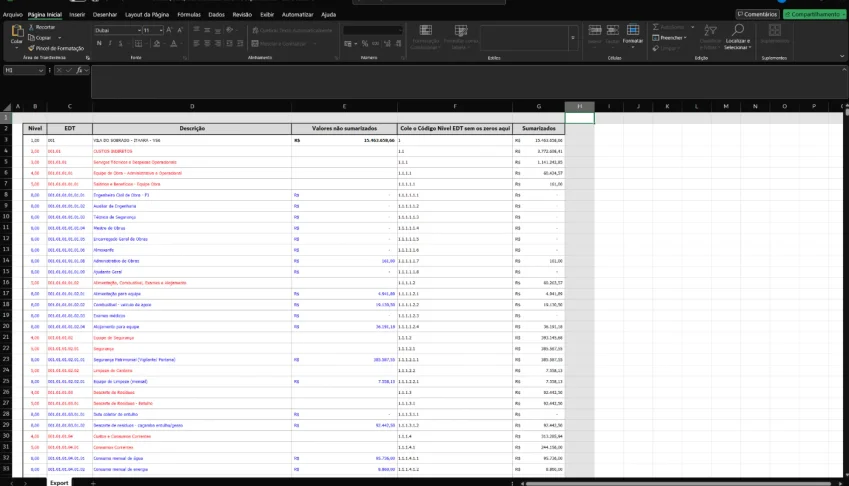
Task: Open the font name dropdown showing Dubai
Action: pos(139,30)
